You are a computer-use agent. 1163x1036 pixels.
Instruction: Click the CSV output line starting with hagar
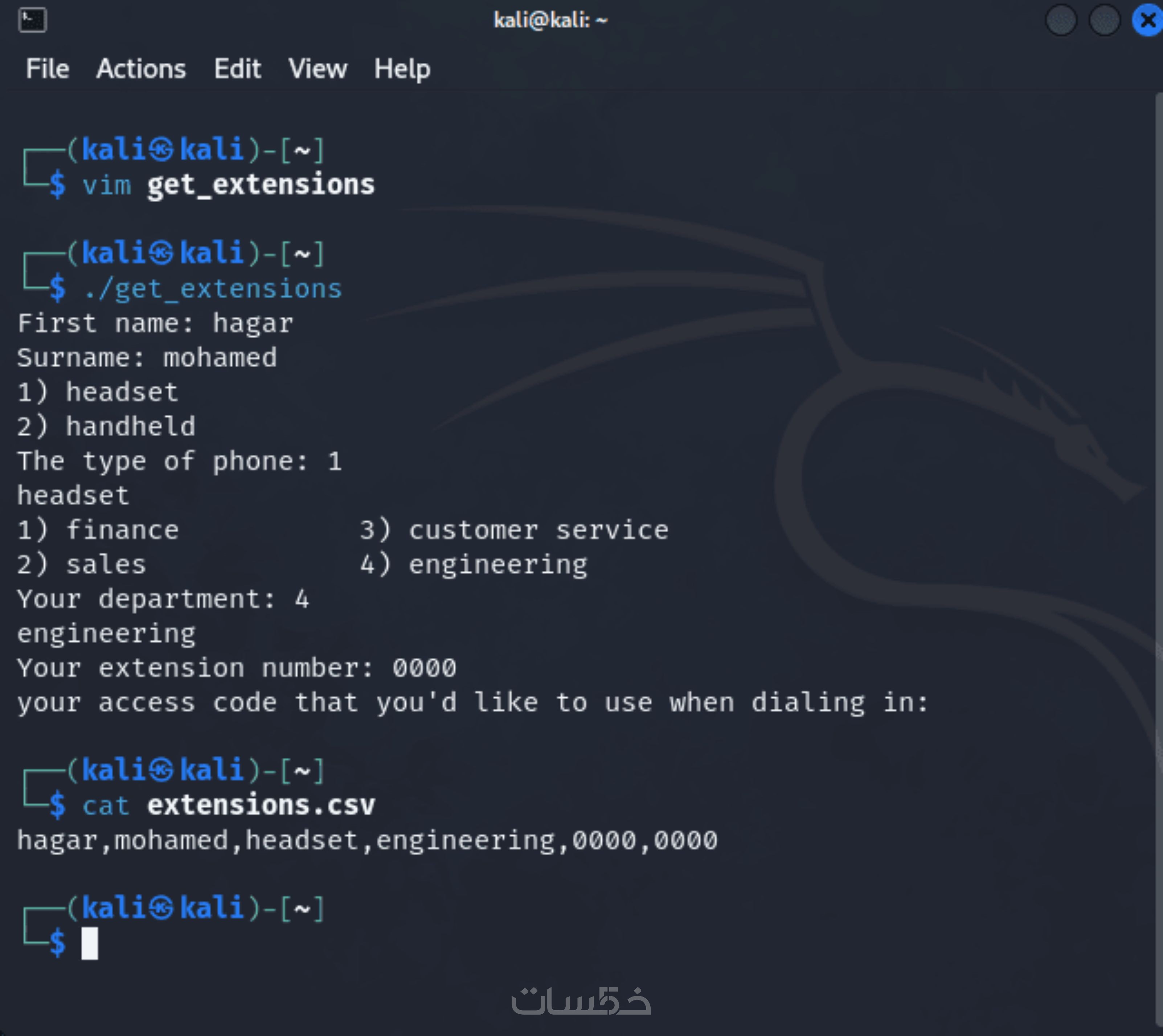(367, 840)
